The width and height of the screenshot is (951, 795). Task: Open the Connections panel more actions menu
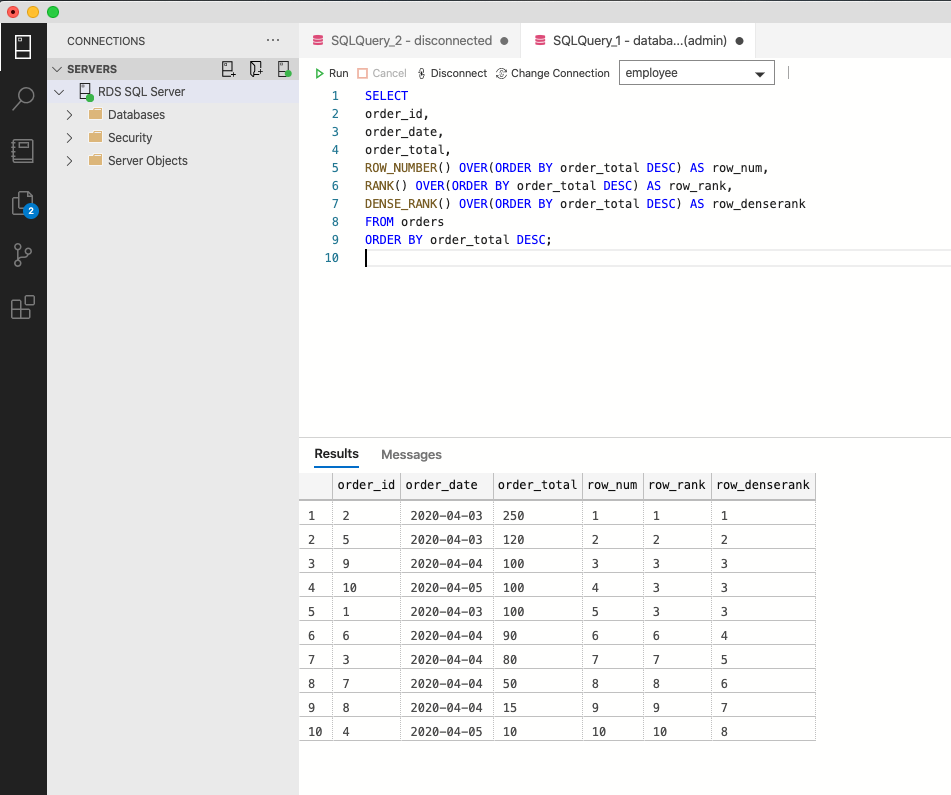click(273, 41)
